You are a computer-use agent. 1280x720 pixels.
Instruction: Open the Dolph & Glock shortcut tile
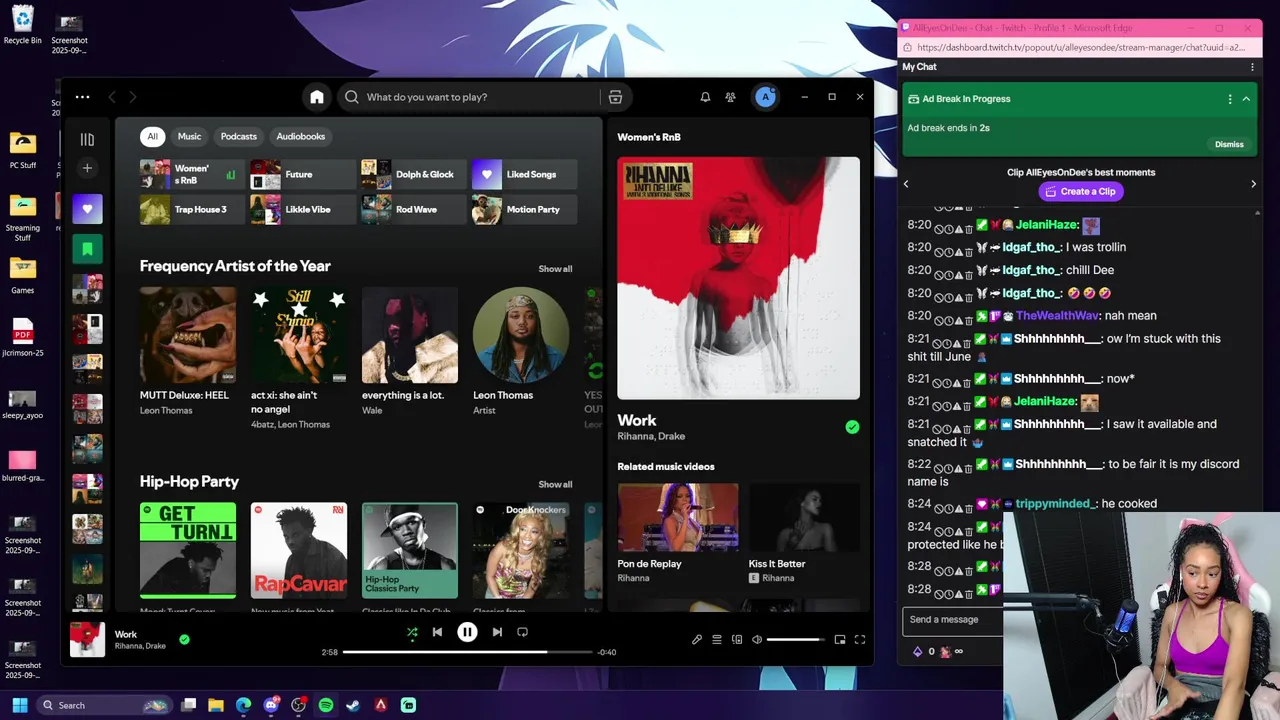click(413, 174)
